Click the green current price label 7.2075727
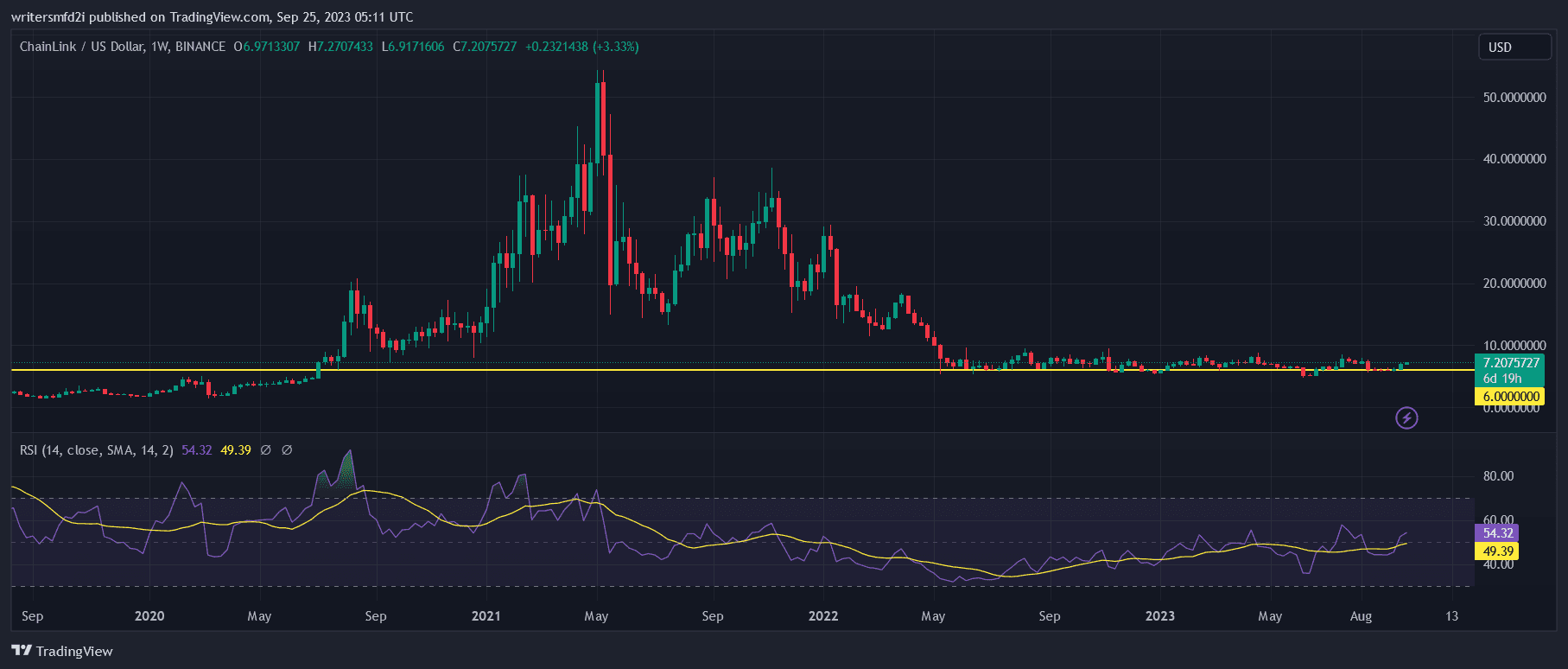The image size is (1568, 669). click(x=1511, y=363)
